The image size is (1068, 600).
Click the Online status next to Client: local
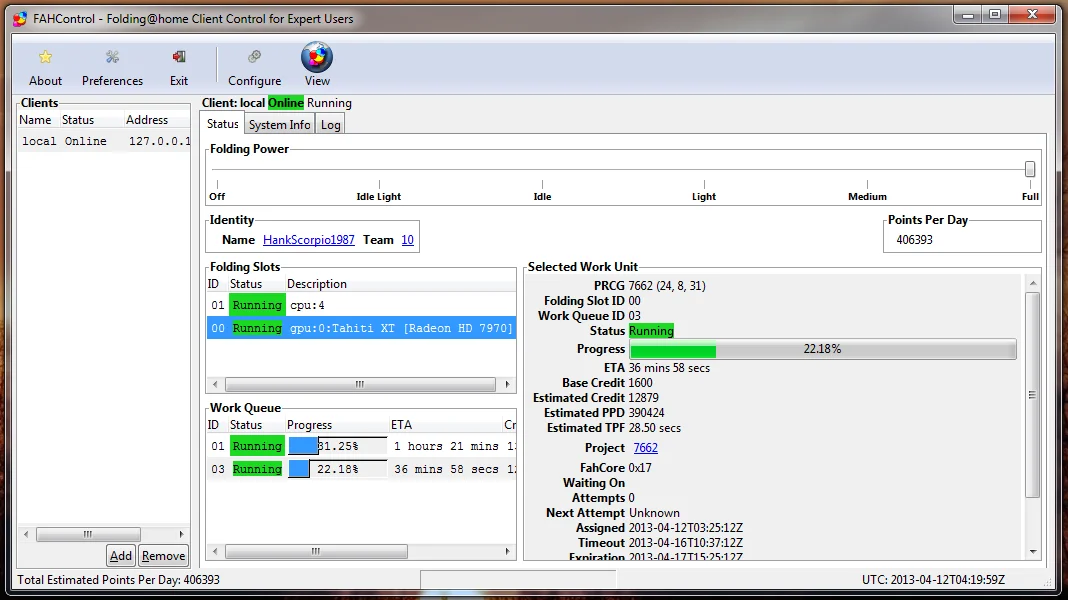point(285,103)
